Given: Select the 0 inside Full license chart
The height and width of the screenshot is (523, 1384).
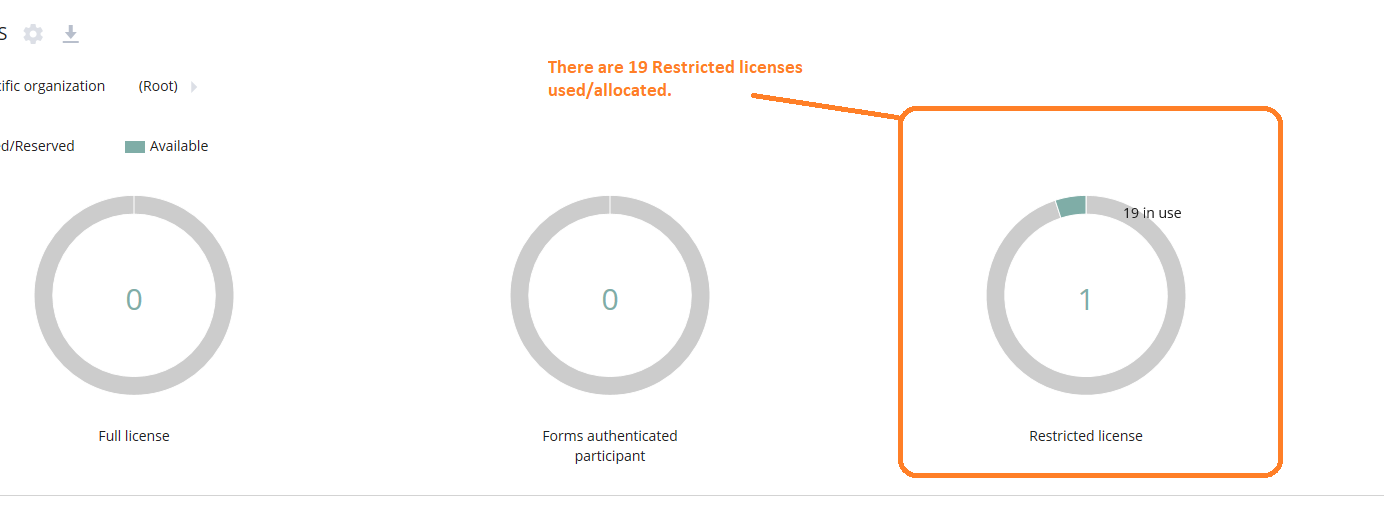Looking at the screenshot, I should point(134,299).
